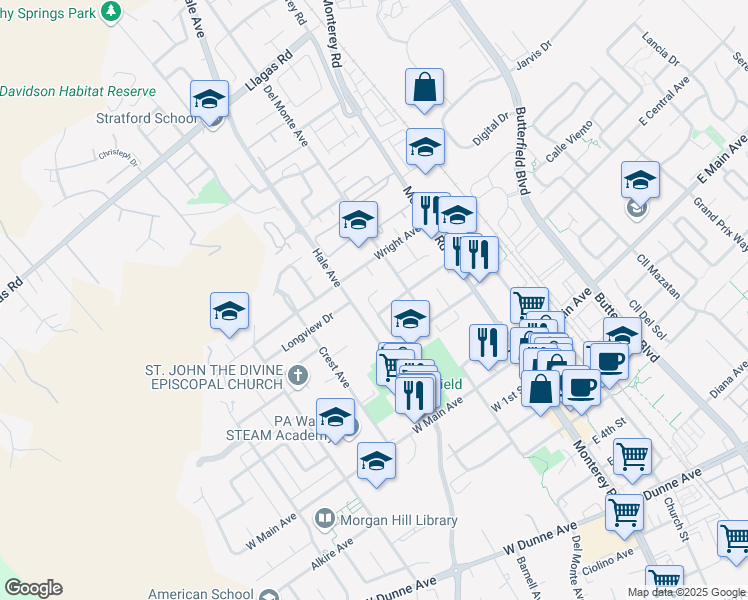This screenshot has width=748, height=600.
Task: Select the school marker beside Stratford School
Action: pyautogui.click(x=209, y=100)
